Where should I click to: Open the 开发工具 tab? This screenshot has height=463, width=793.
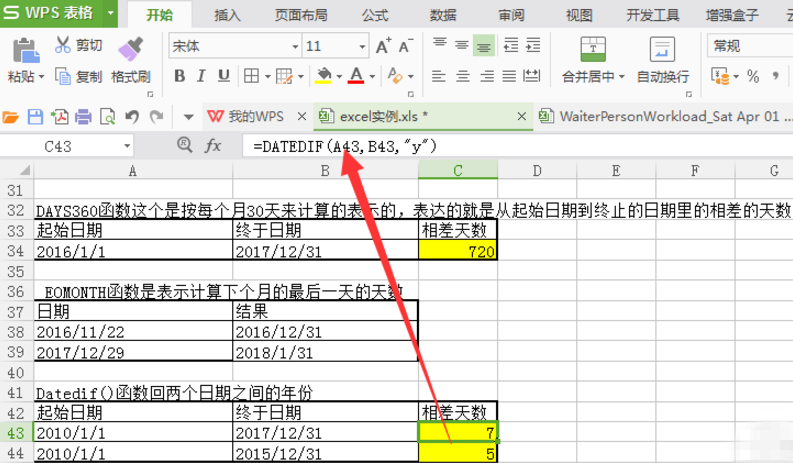[x=653, y=15]
